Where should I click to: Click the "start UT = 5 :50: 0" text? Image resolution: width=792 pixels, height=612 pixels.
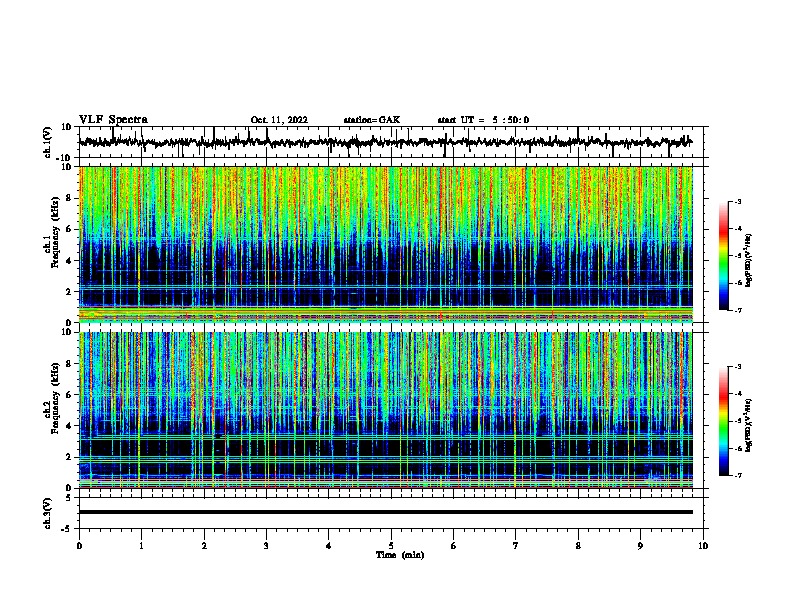pyautogui.click(x=483, y=120)
